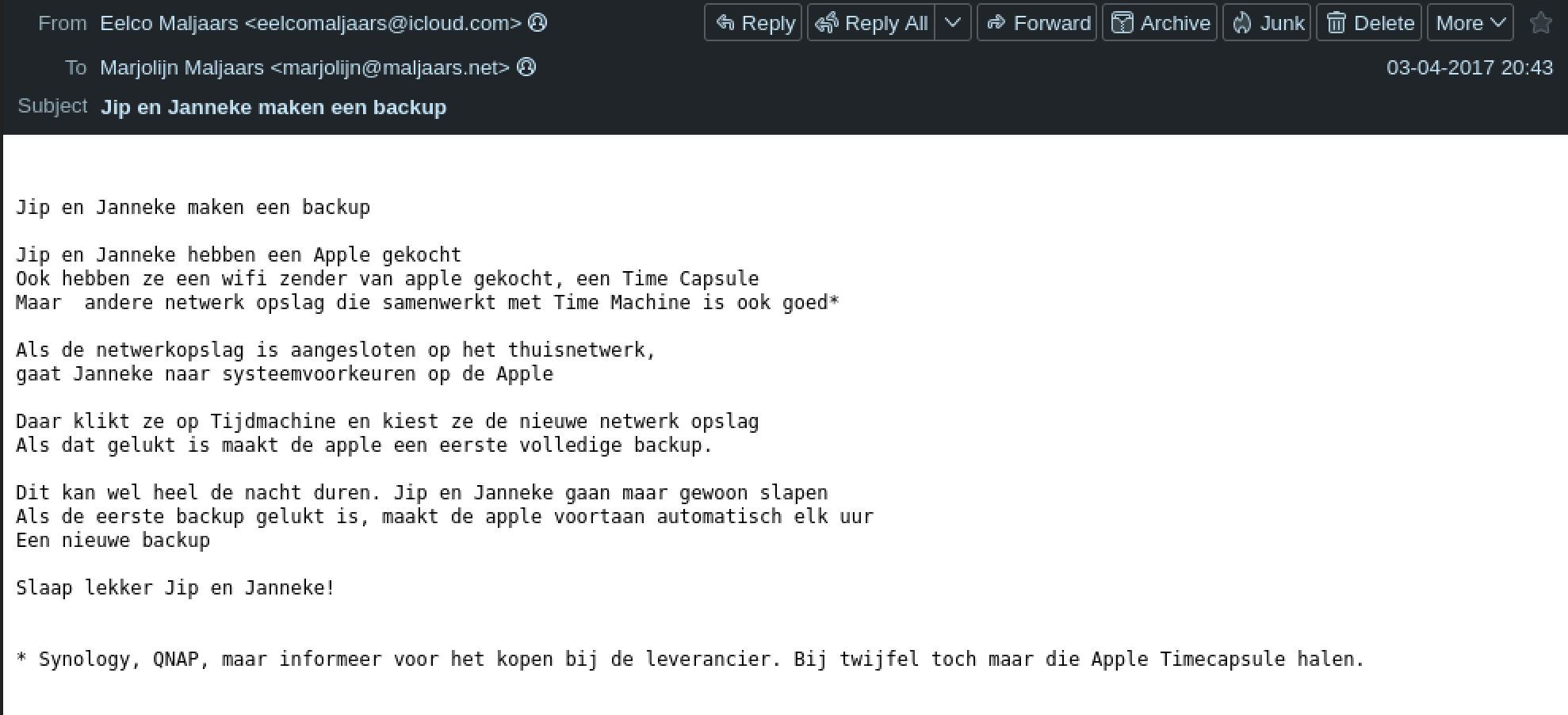Select the Forward arrow icon

click(x=997, y=23)
